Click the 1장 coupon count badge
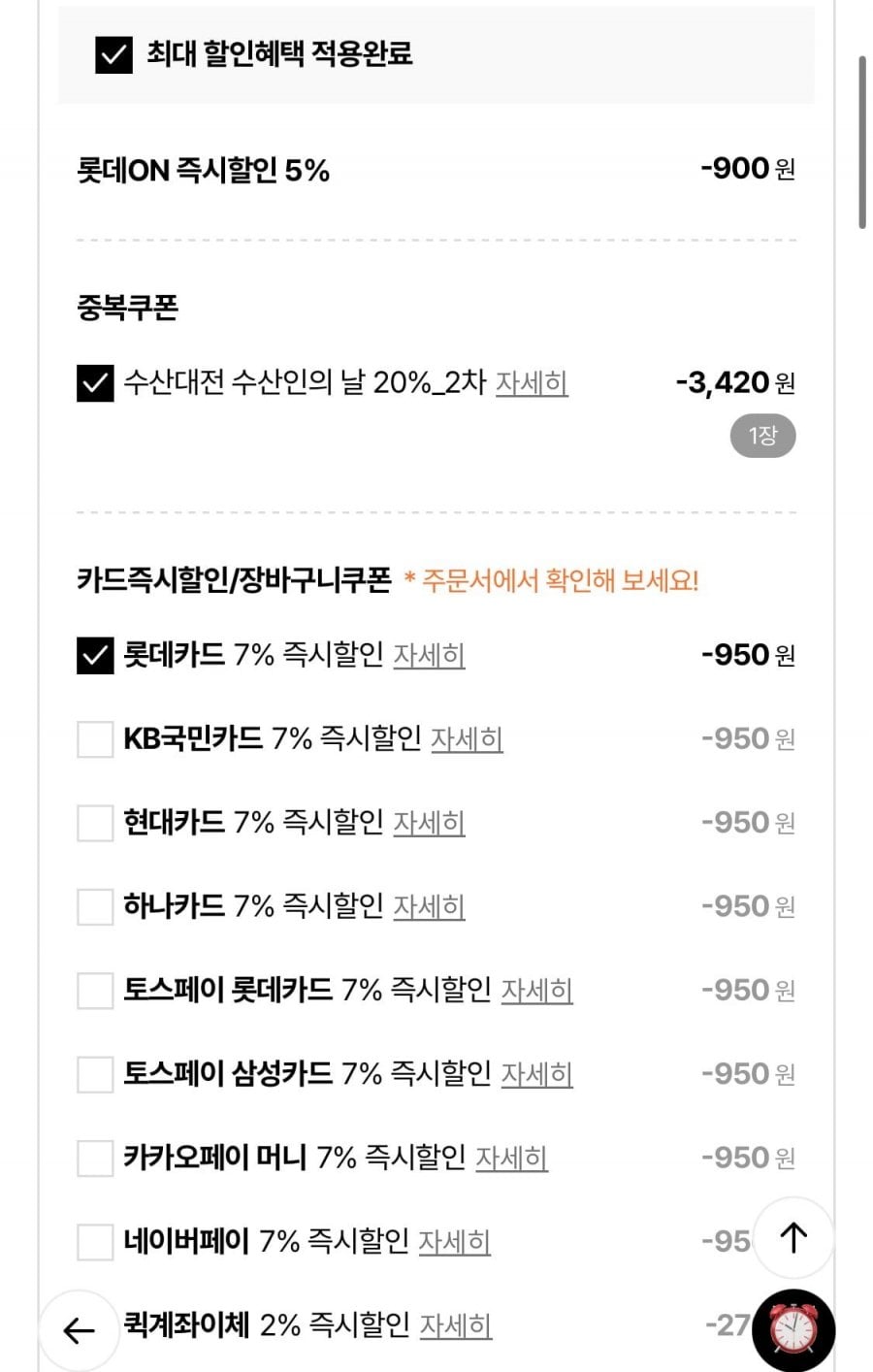The height and width of the screenshot is (1372, 873). tap(762, 436)
